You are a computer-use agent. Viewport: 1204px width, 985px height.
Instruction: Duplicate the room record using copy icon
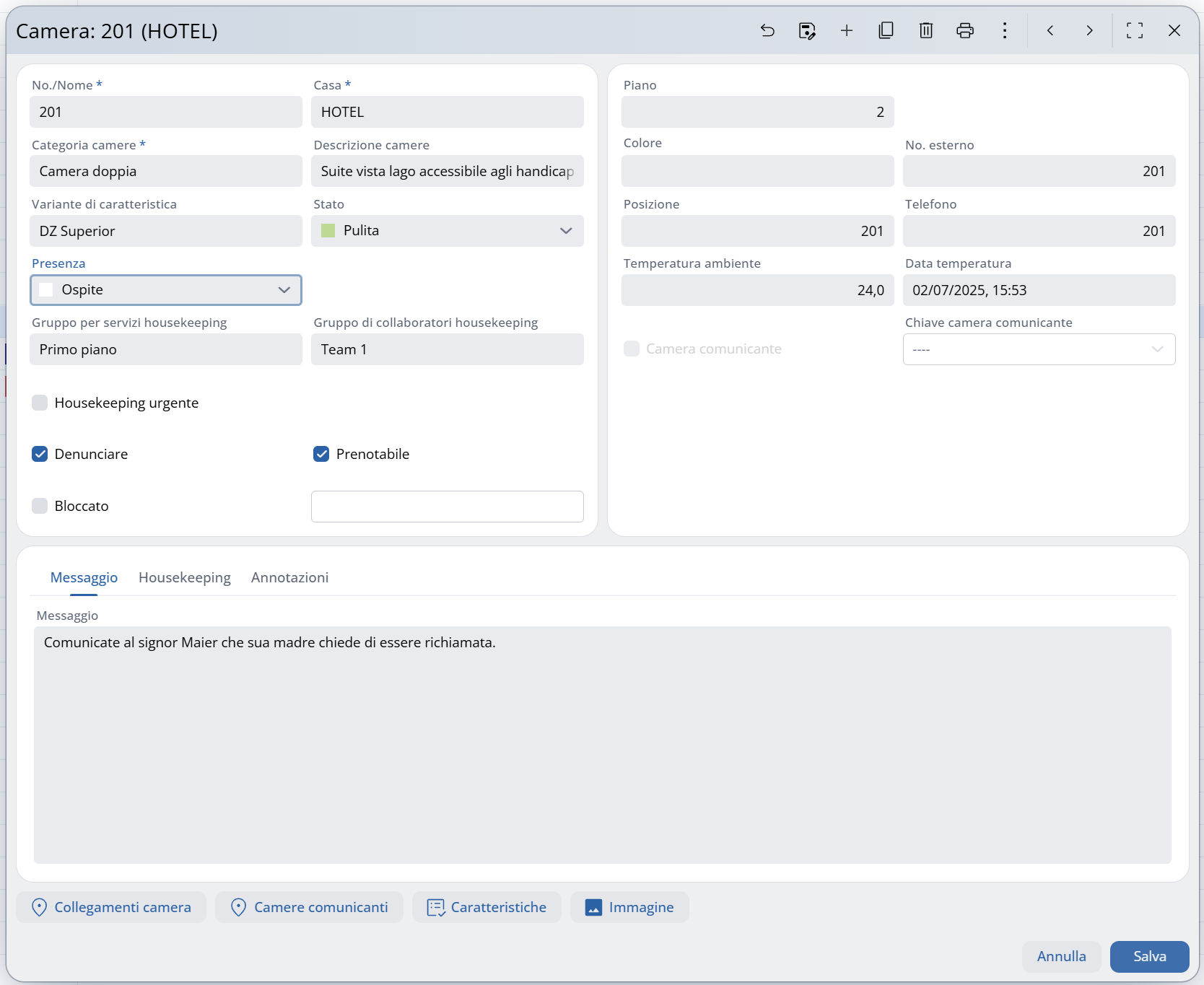click(886, 30)
